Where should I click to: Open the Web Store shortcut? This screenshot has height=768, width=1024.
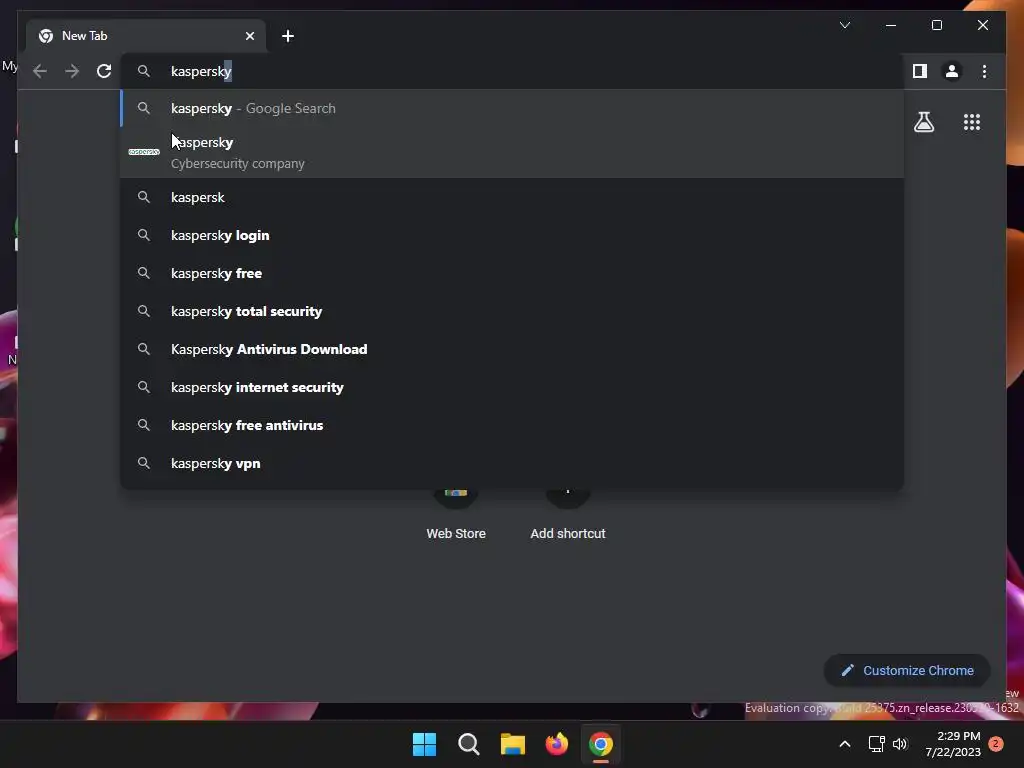[456, 516]
